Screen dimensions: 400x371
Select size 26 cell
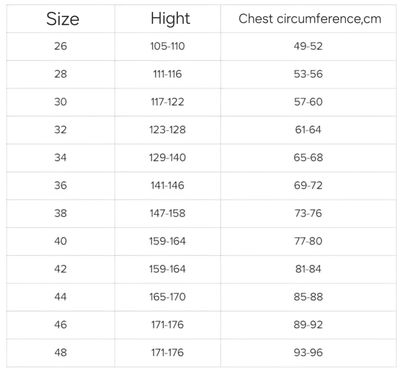(61, 46)
